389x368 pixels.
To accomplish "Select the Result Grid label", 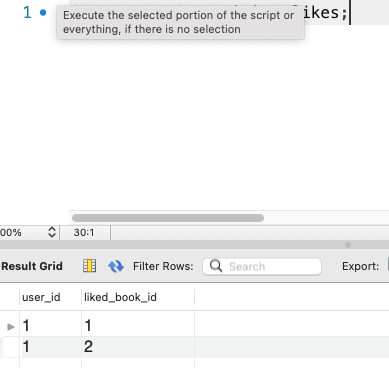I will coord(32,266).
